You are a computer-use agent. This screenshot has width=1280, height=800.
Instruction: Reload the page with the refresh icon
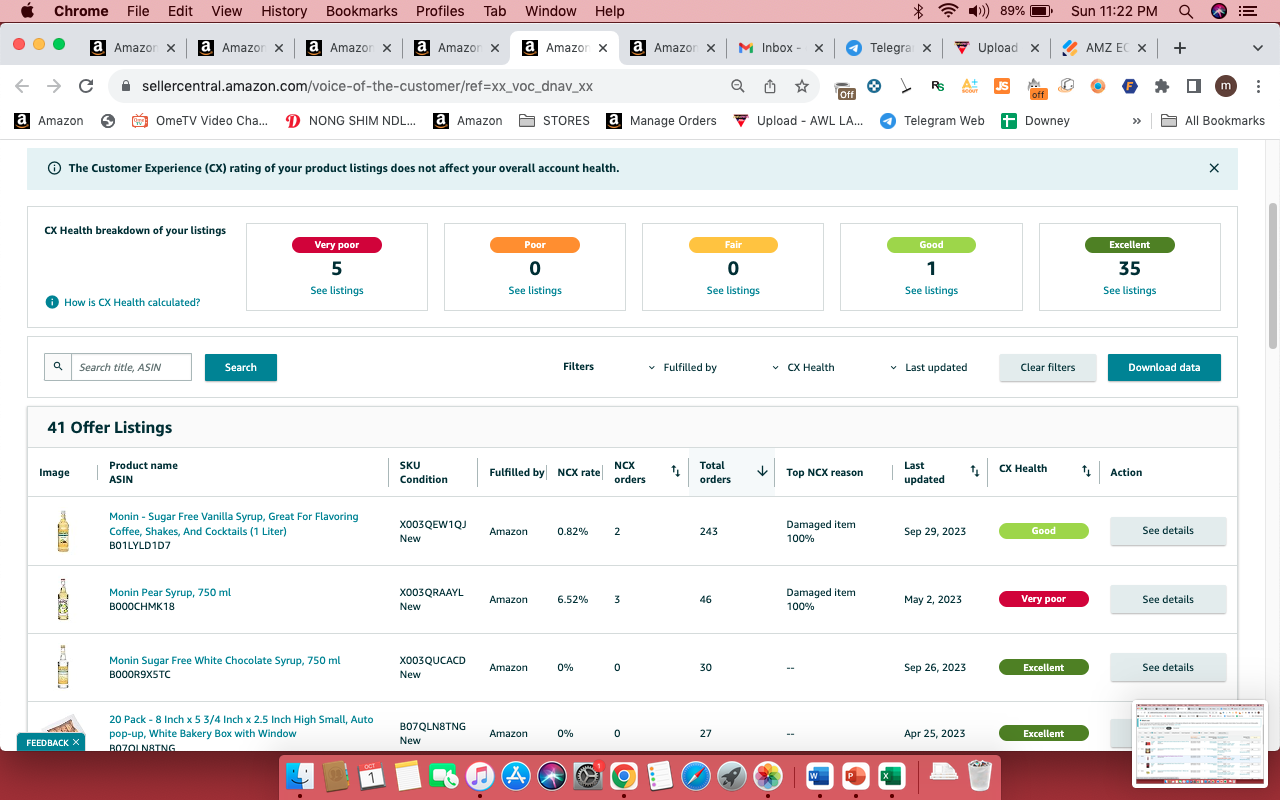click(x=86, y=86)
